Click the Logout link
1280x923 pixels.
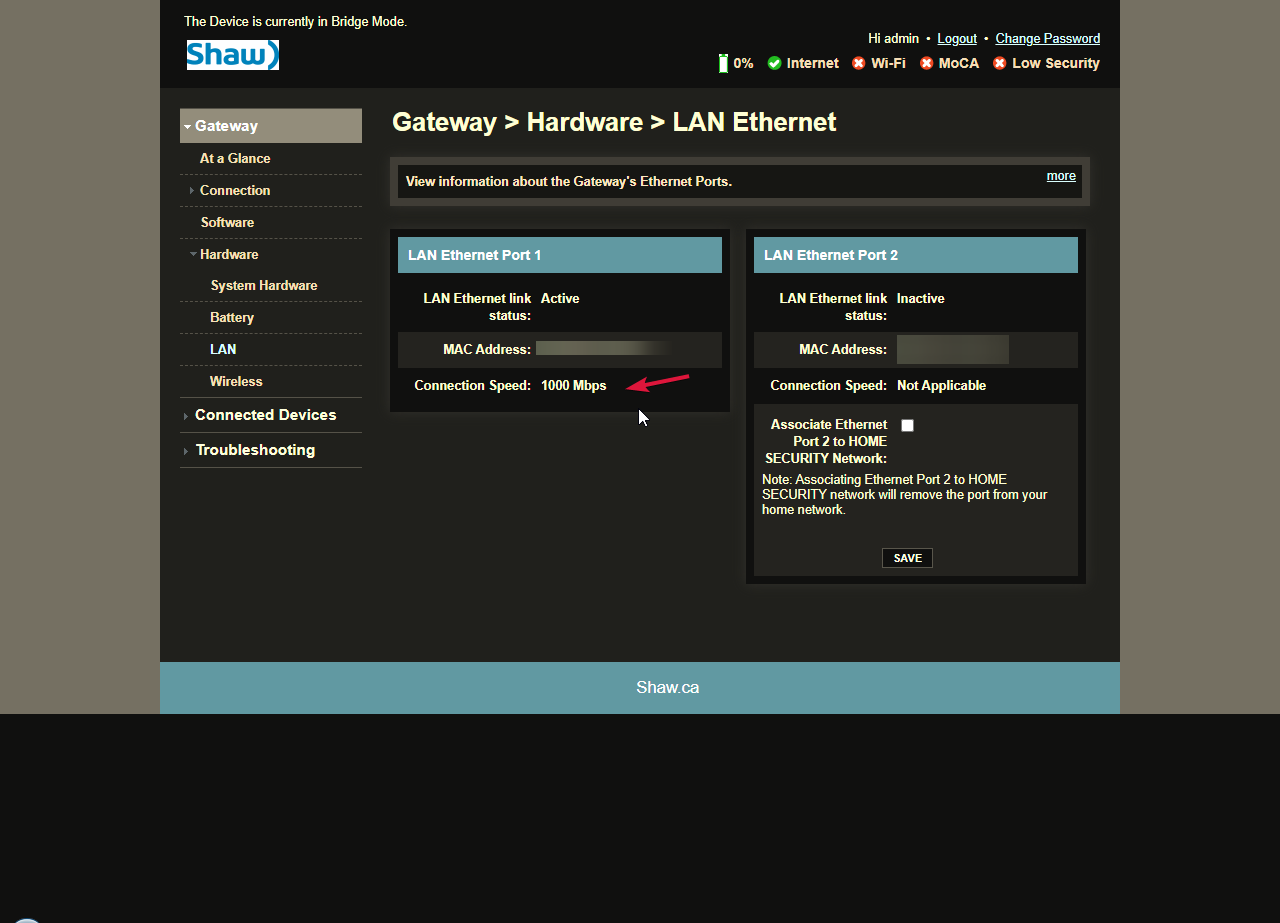[x=956, y=38]
